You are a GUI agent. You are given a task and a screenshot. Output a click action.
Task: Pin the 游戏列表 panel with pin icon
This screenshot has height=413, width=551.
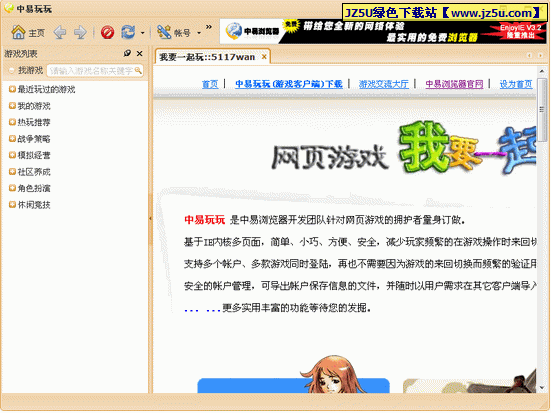(x=127, y=53)
